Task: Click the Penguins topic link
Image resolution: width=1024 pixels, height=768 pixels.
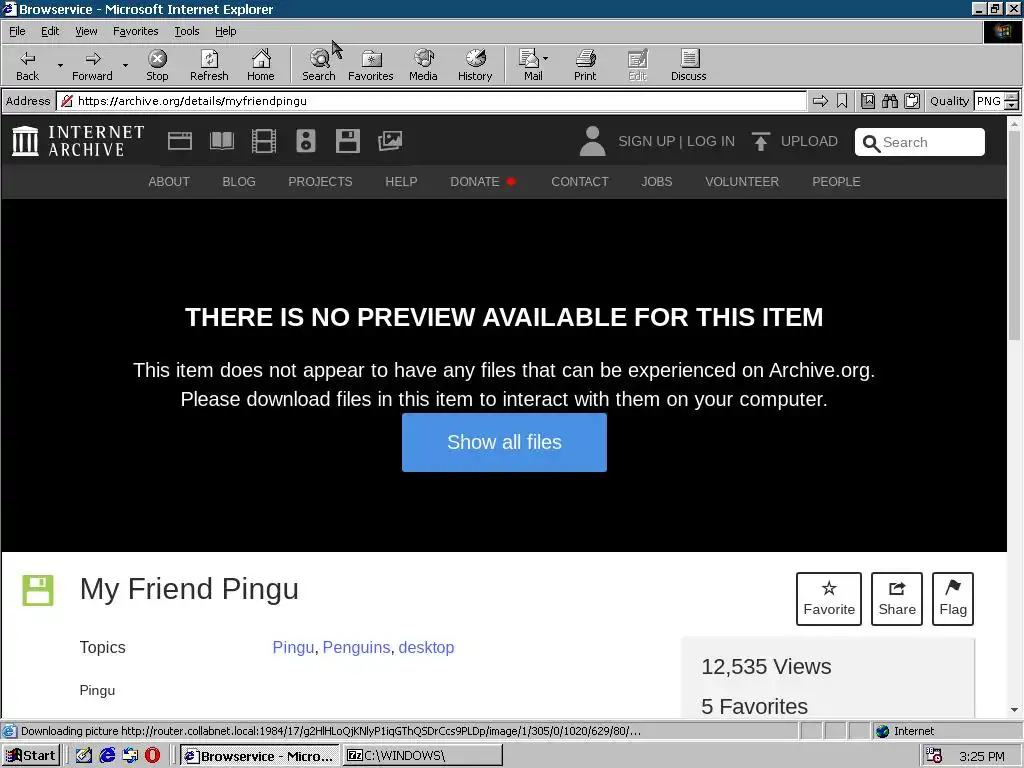Action: tap(357, 647)
